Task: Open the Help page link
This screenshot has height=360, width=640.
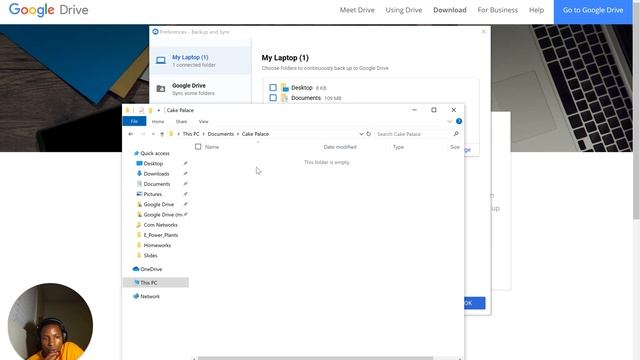Action: 536,10
